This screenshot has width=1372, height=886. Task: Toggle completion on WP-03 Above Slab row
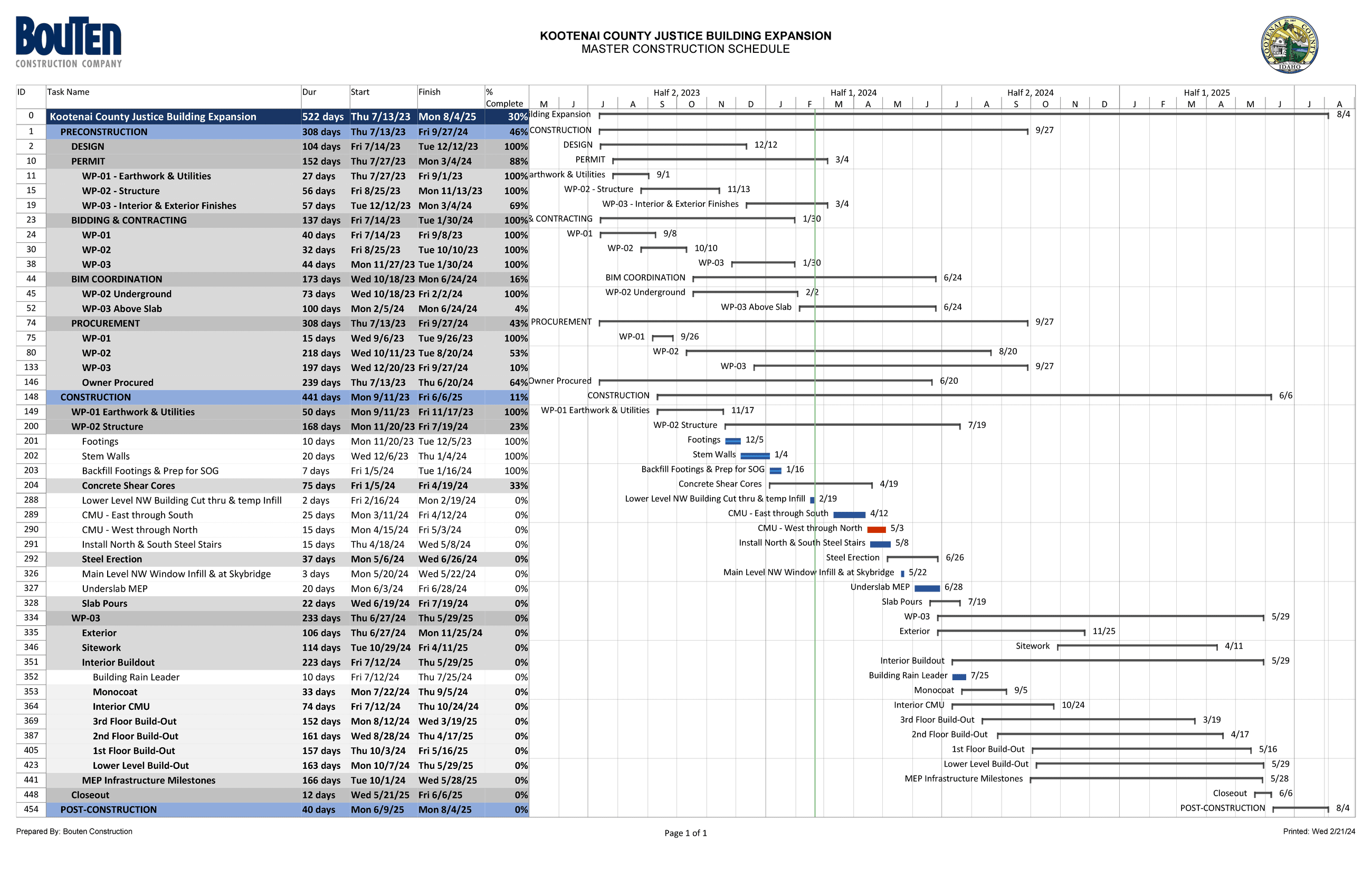click(519, 308)
